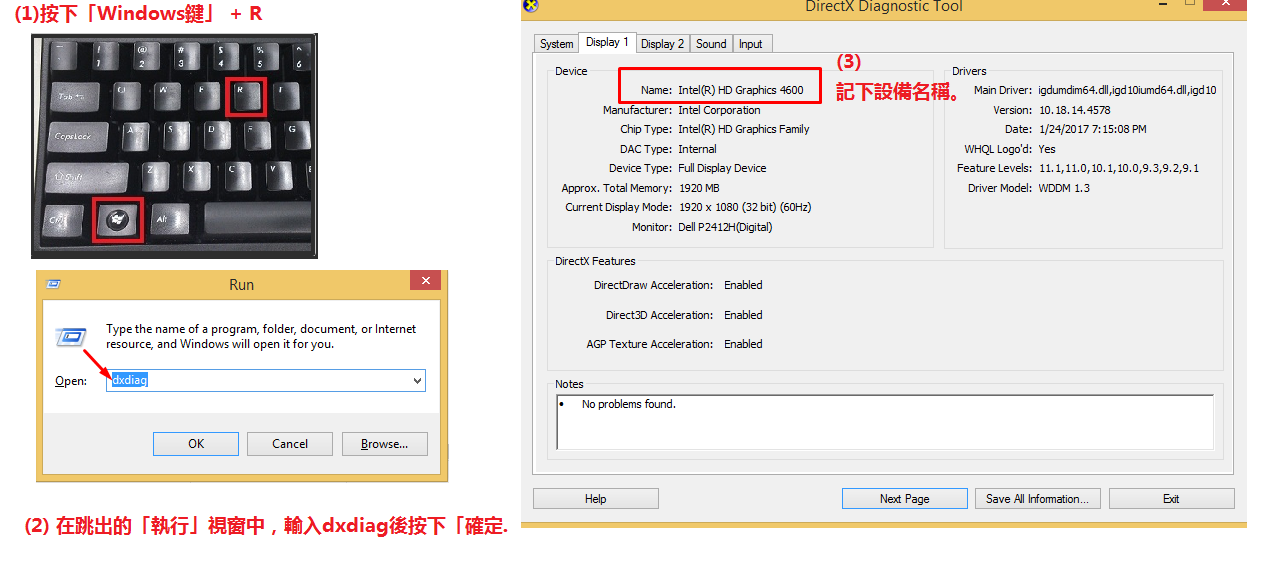Viewport: 1285px width, 569px height.
Task: Click the keyboard photo thumbnail
Action: tap(174, 146)
